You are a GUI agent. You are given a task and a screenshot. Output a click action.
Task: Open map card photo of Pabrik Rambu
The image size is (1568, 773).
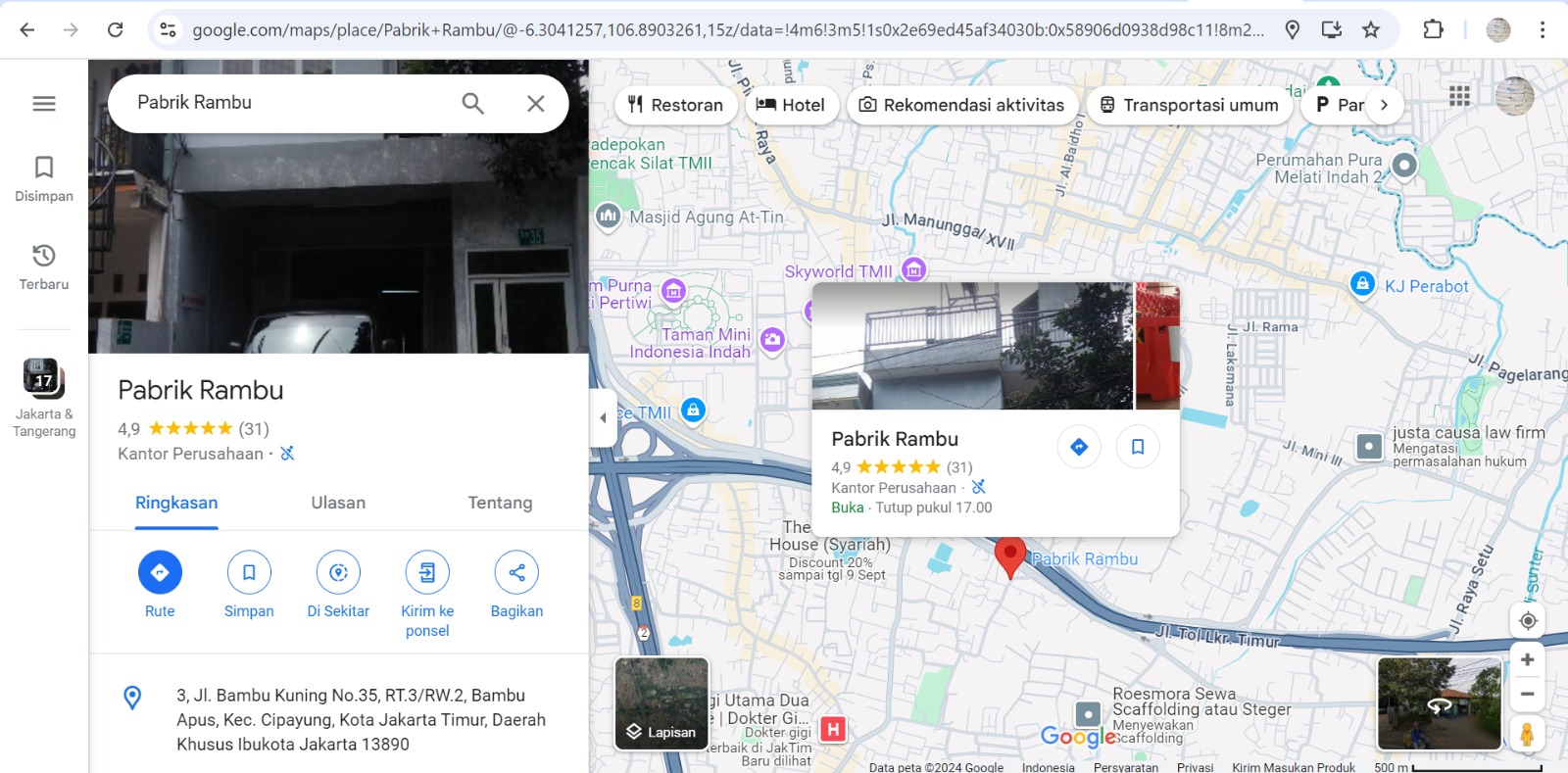[972, 346]
